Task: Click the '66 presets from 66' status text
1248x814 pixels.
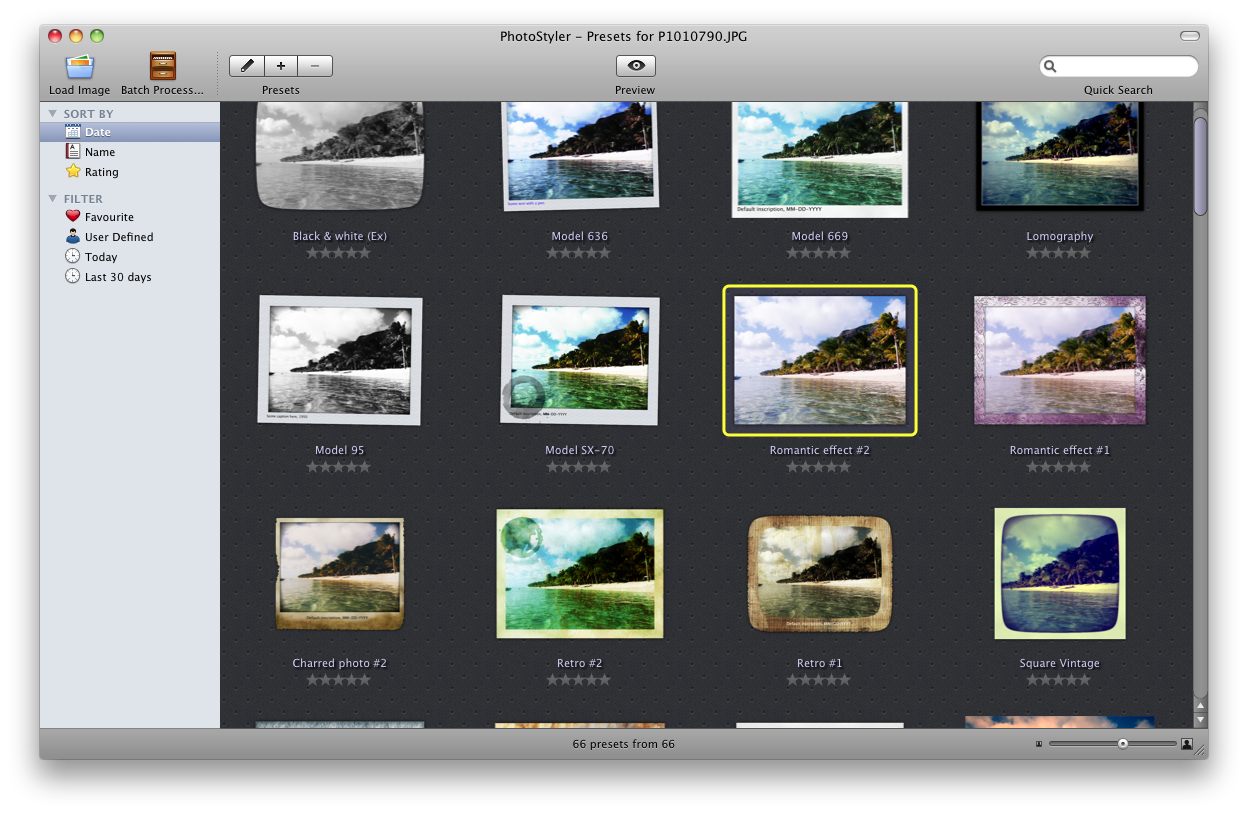Action: (x=623, y=744)
